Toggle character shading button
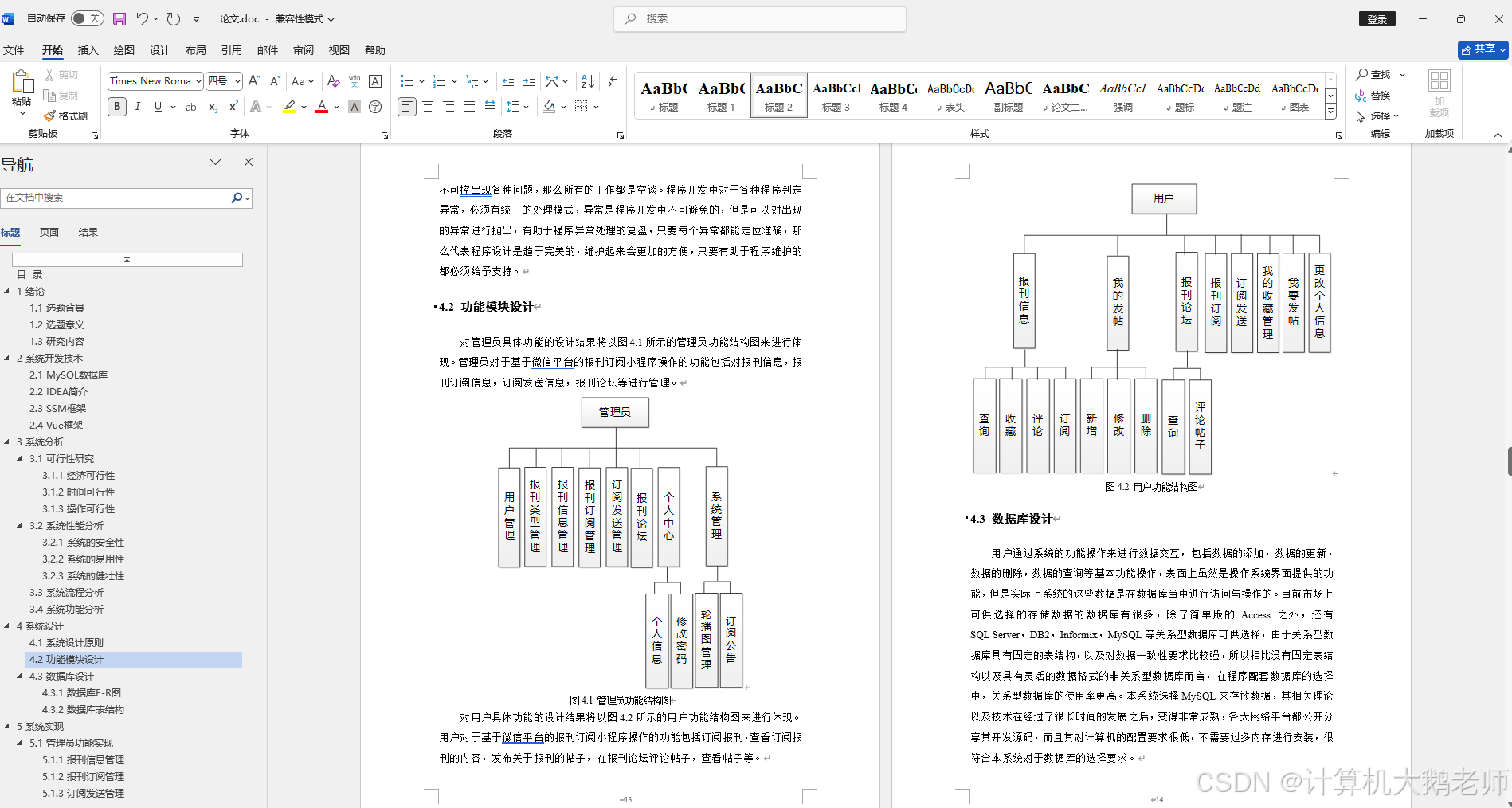Viewport: 1512px width, 808px height. (x=354, y=107)
